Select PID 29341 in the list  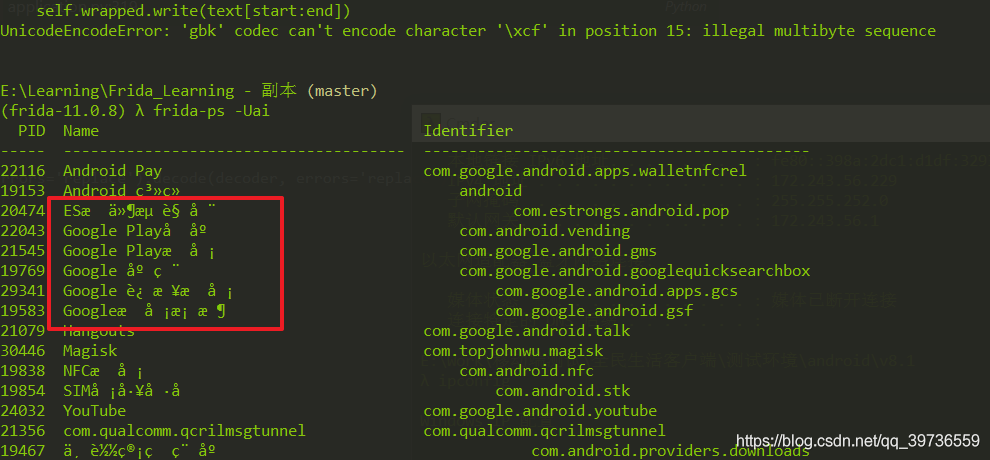(x=23, y=292)
